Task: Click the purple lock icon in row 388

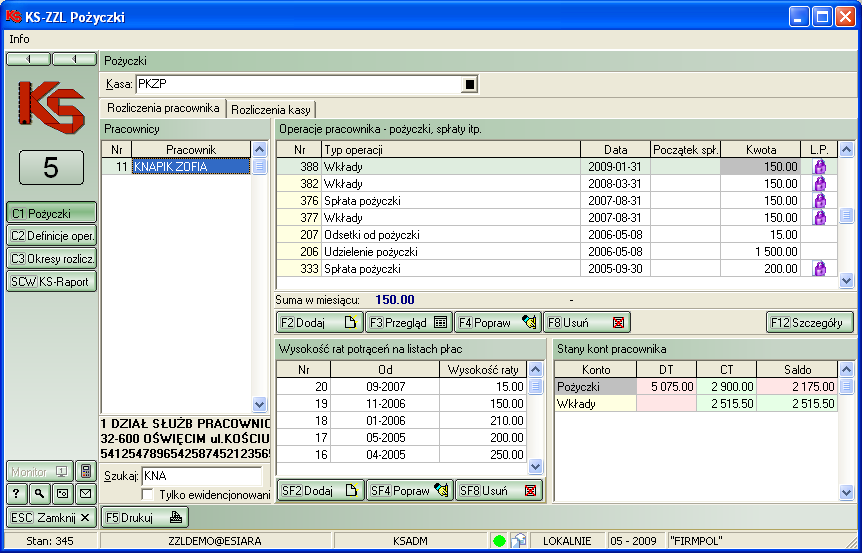Action: (819, 167)
